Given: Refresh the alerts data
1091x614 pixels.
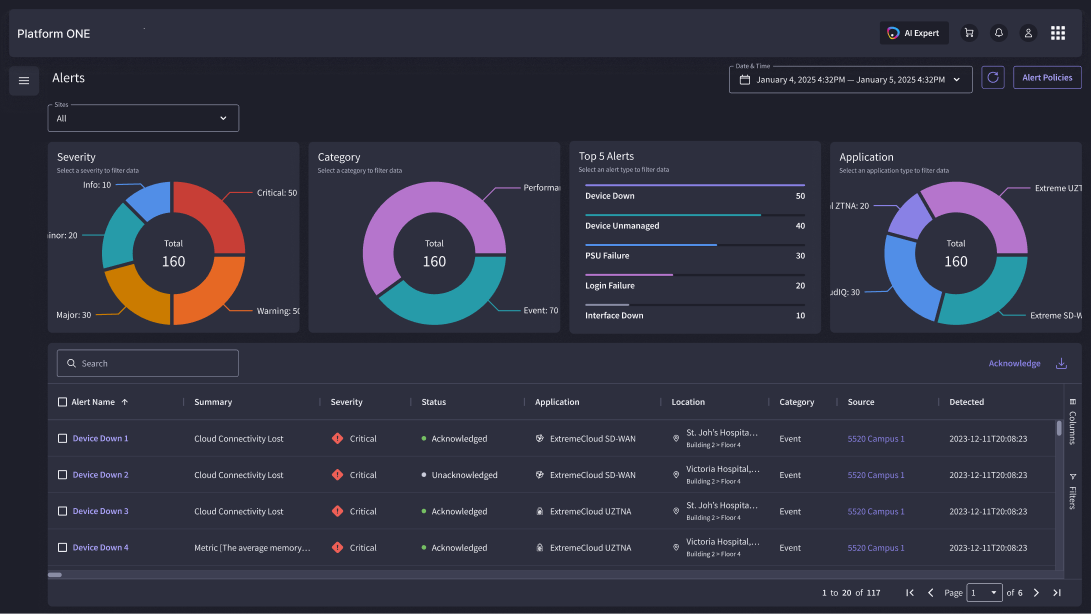Looking at the screenshot, I should tap(993, 77).
